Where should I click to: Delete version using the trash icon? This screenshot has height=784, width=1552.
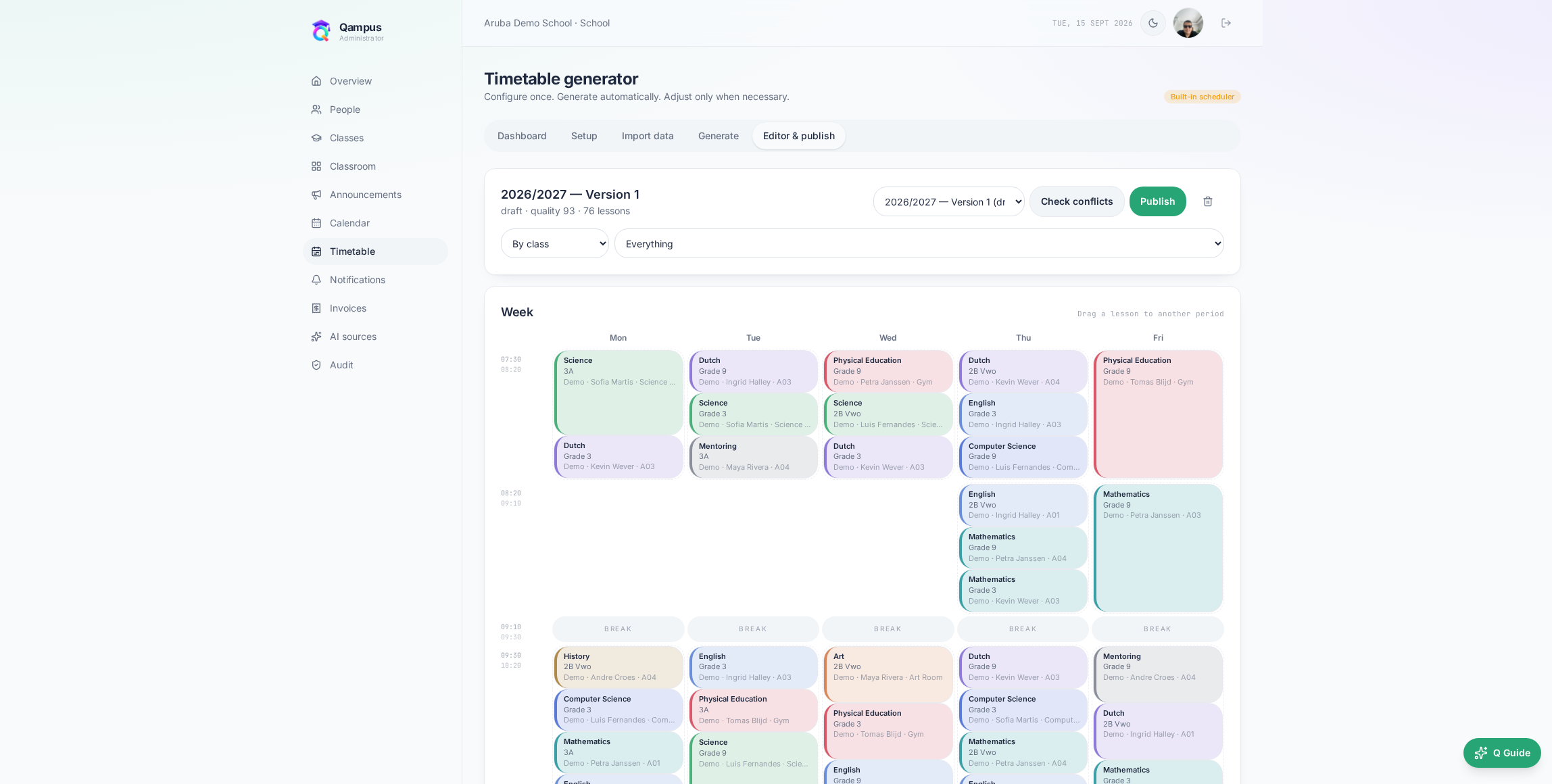tap(1208, 201)
